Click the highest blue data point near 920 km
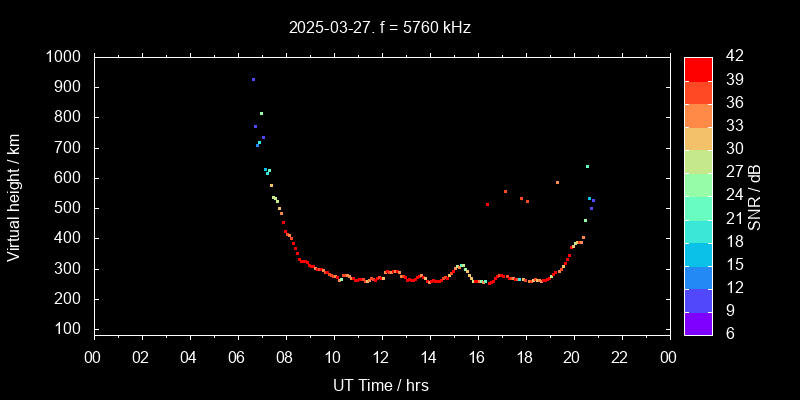 click(253, 79)
